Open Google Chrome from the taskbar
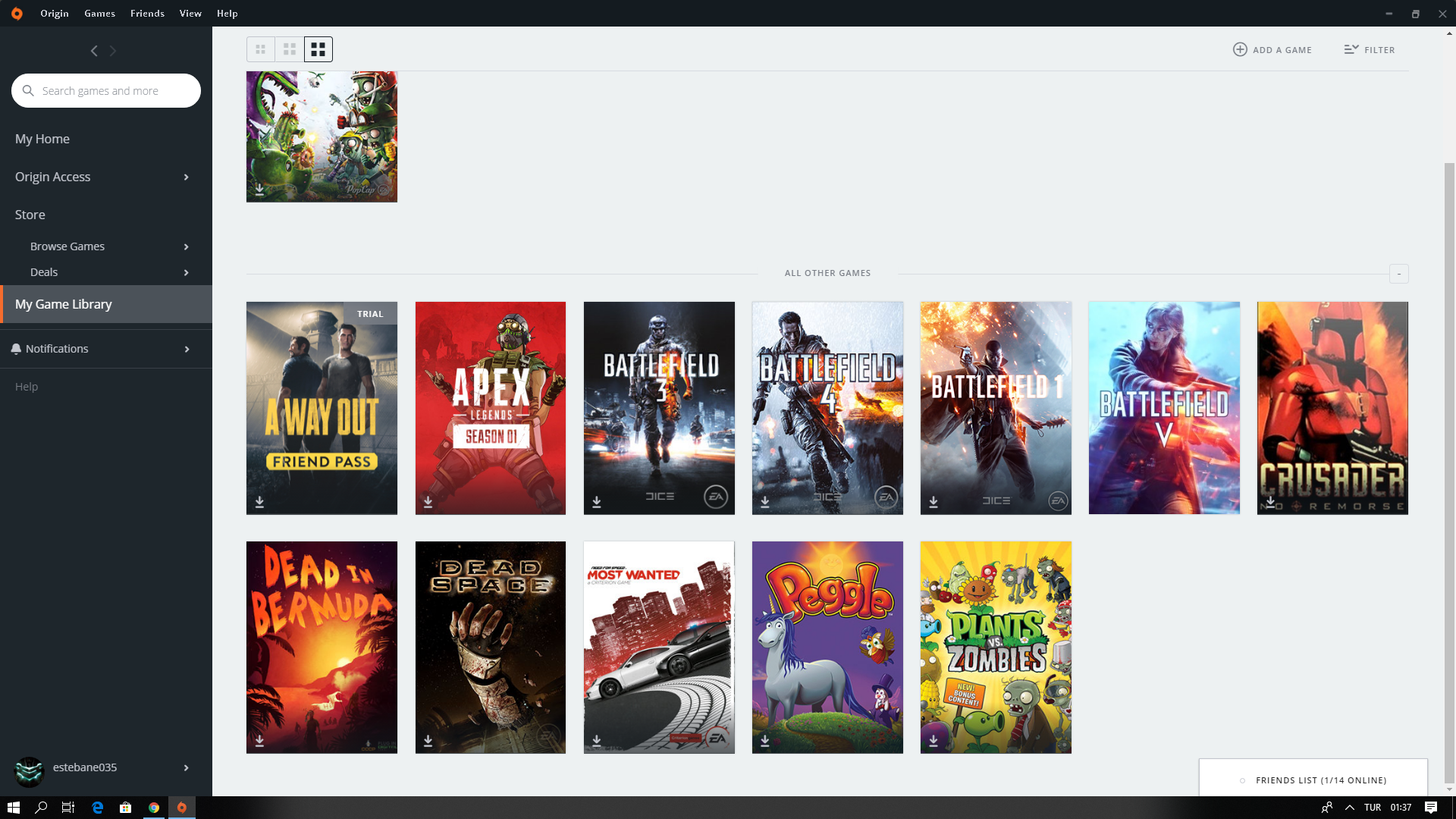 point(154,808)
